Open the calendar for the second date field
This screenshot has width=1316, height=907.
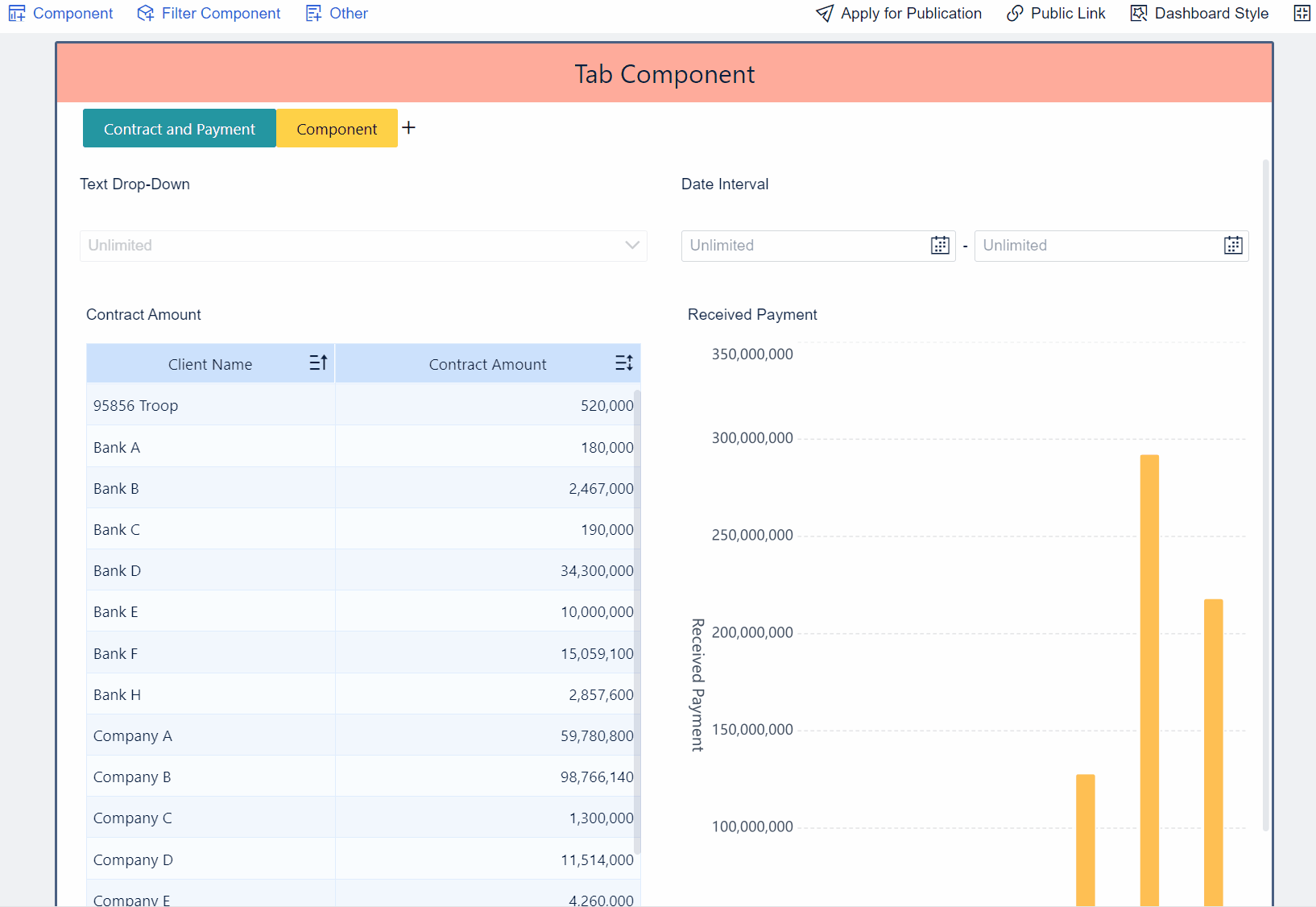pos(1232,245)
